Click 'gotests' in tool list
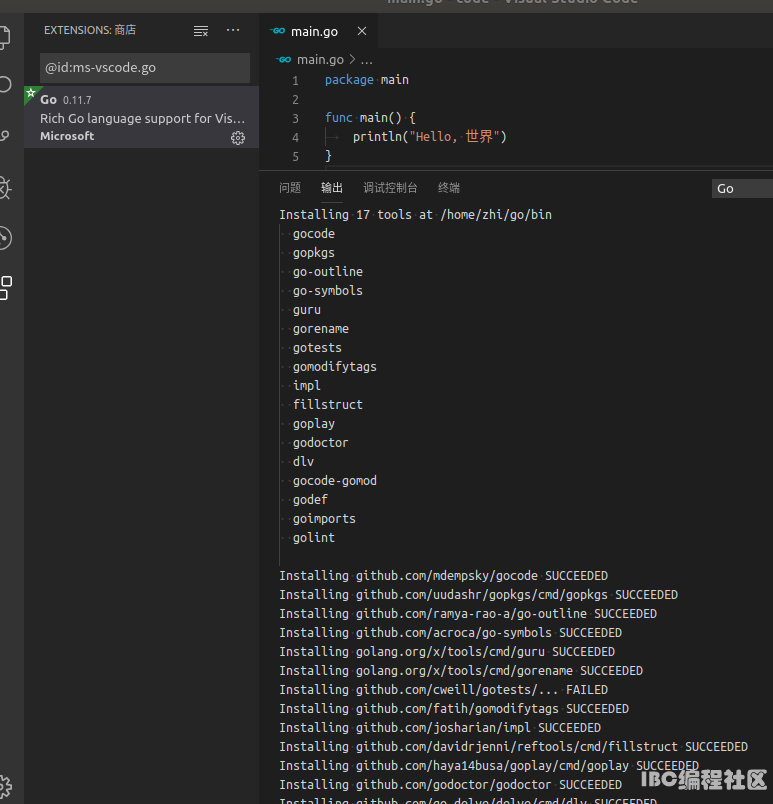Image resolution: width=773 pixels, height=804 pixels. (x=317, y=348)
